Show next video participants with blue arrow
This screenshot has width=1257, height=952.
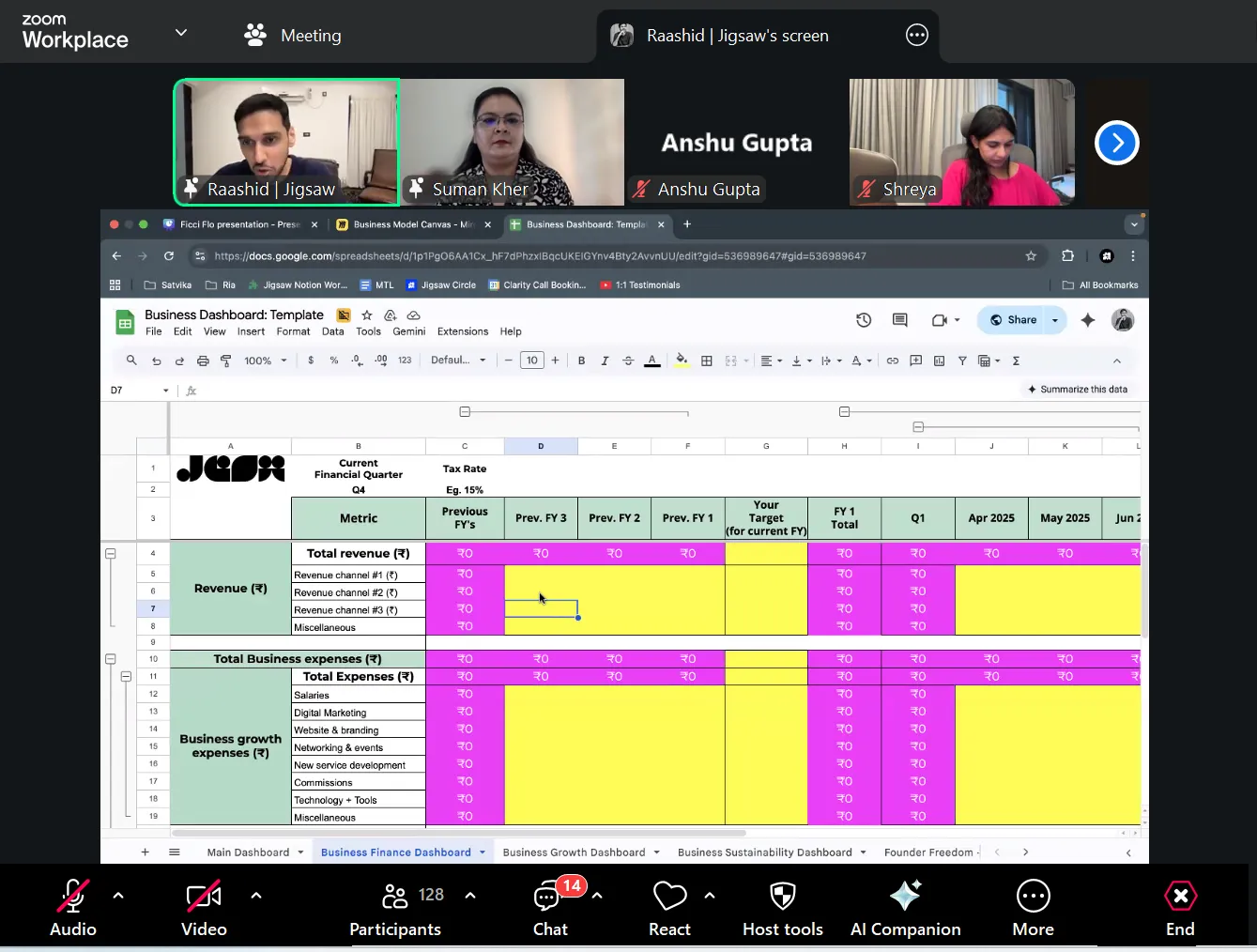[x=1116, y=143]
